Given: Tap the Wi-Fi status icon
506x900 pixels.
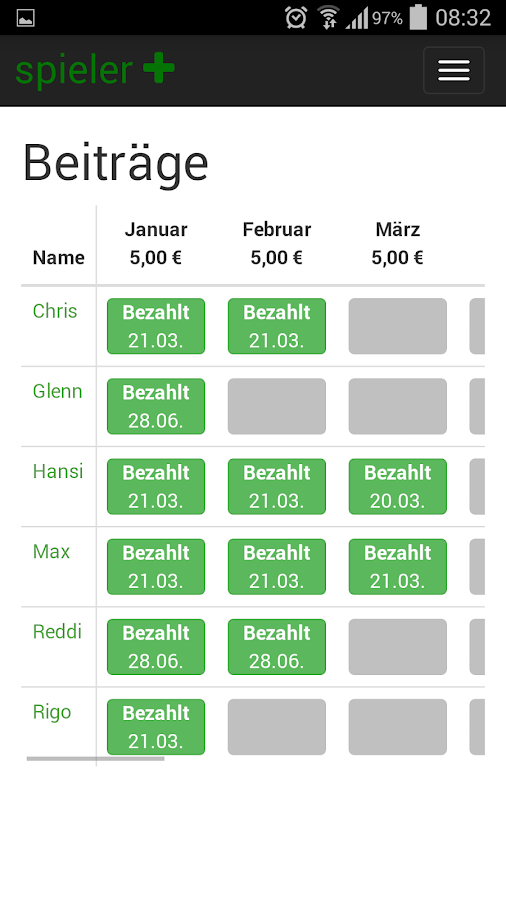Looking at the screenshot, I should click(x=328, y=18).
